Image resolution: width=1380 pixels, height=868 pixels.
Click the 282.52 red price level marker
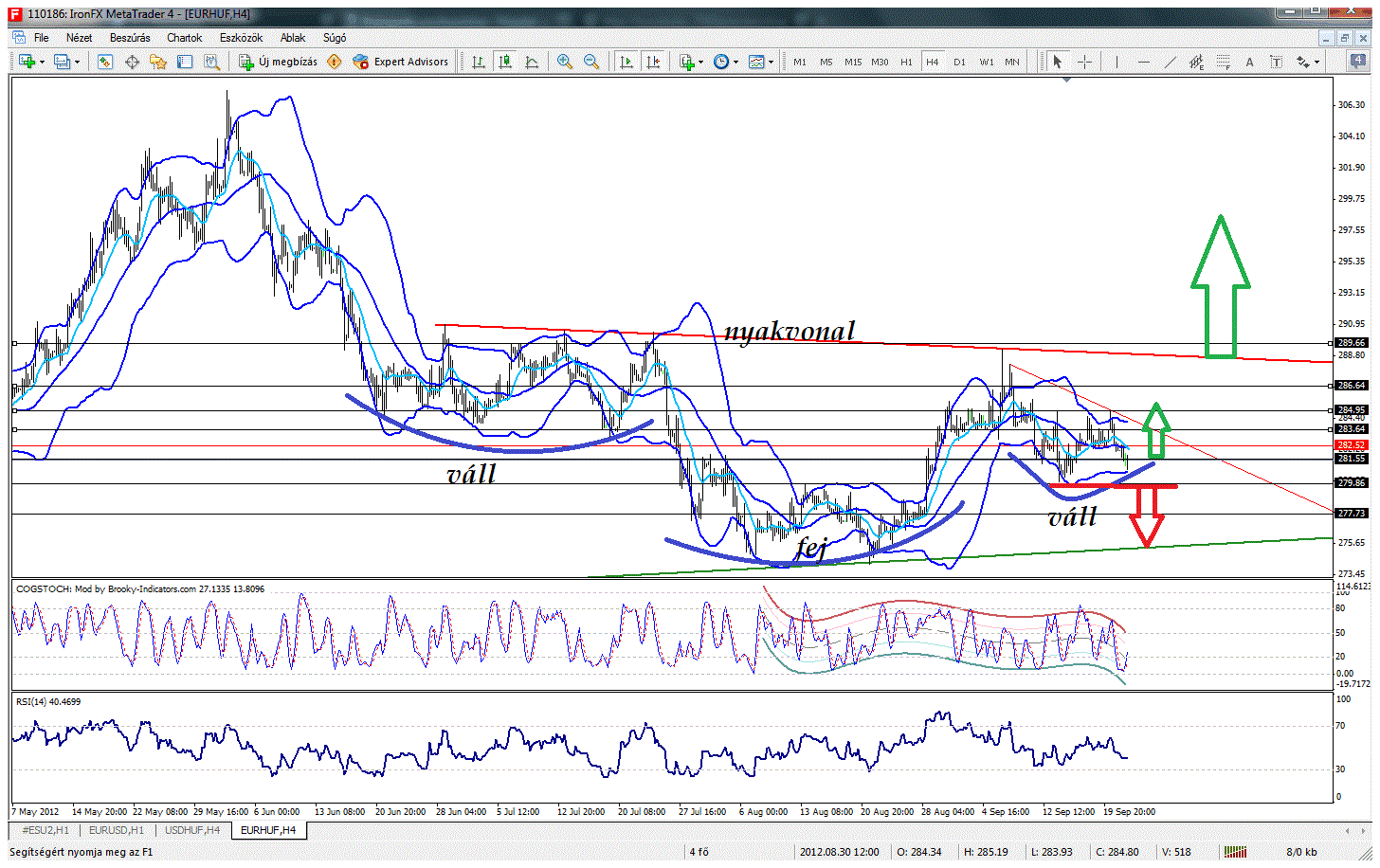coord(1350,444)
